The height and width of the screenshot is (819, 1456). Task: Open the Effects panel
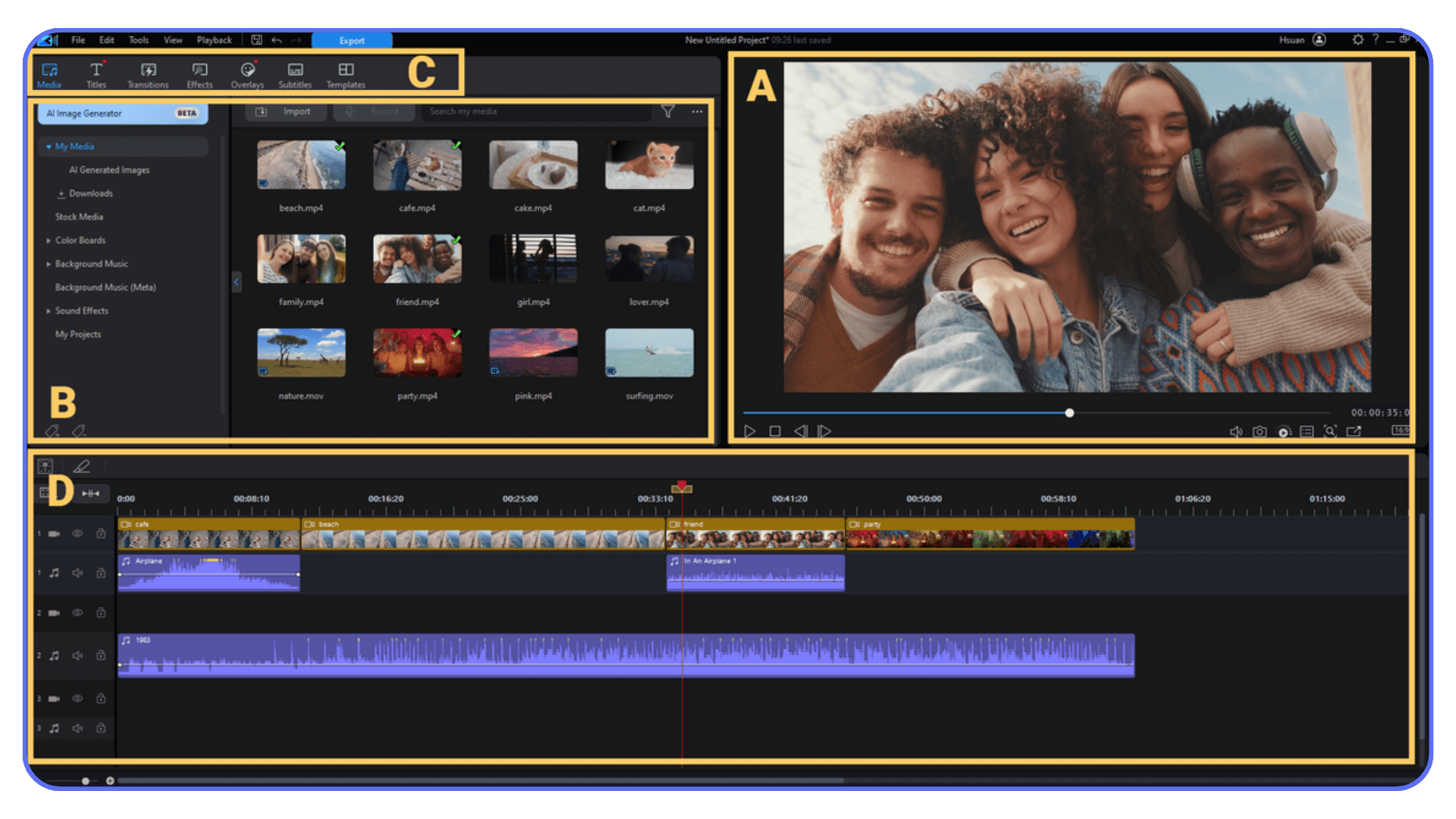click(x=199, y=74)
